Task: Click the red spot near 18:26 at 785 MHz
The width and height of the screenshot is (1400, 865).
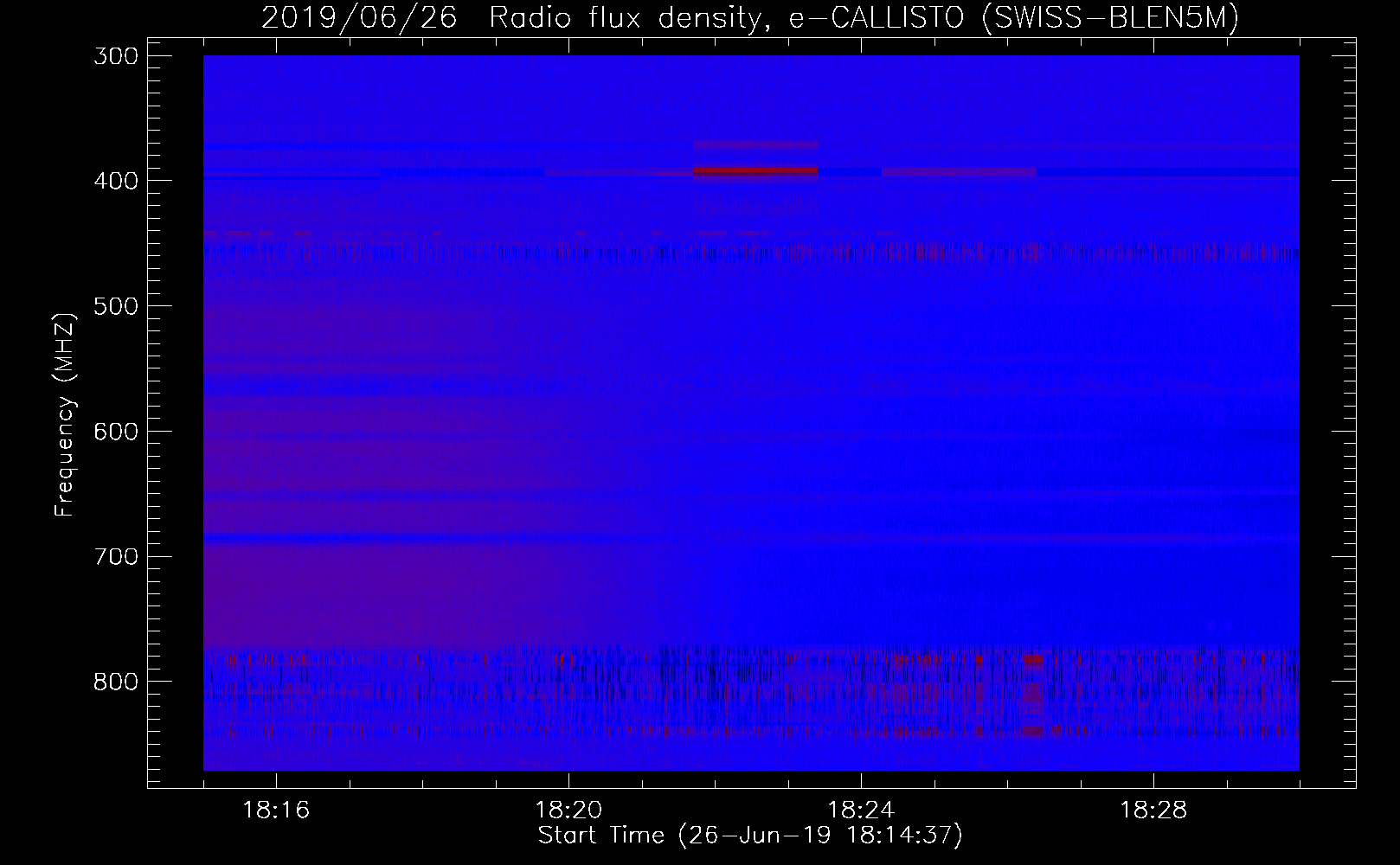Action: tap(1033, 660)
